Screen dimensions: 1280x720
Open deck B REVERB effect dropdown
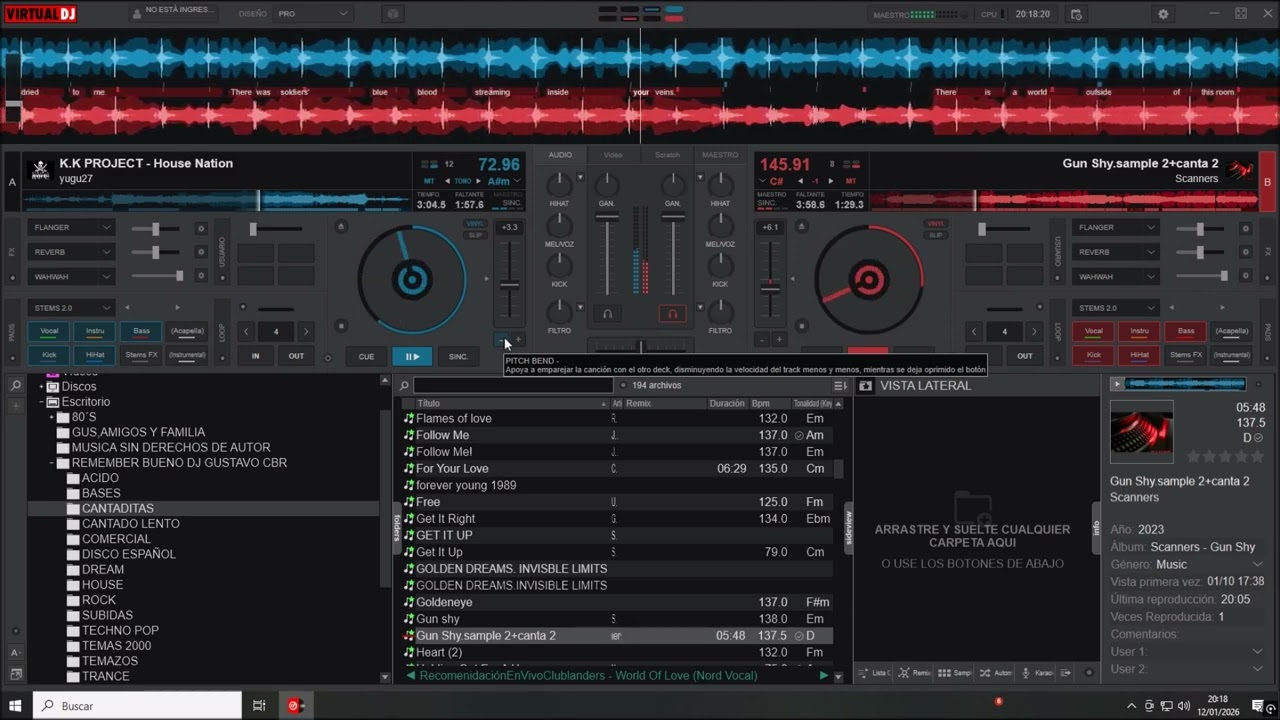coord(1116,252)
